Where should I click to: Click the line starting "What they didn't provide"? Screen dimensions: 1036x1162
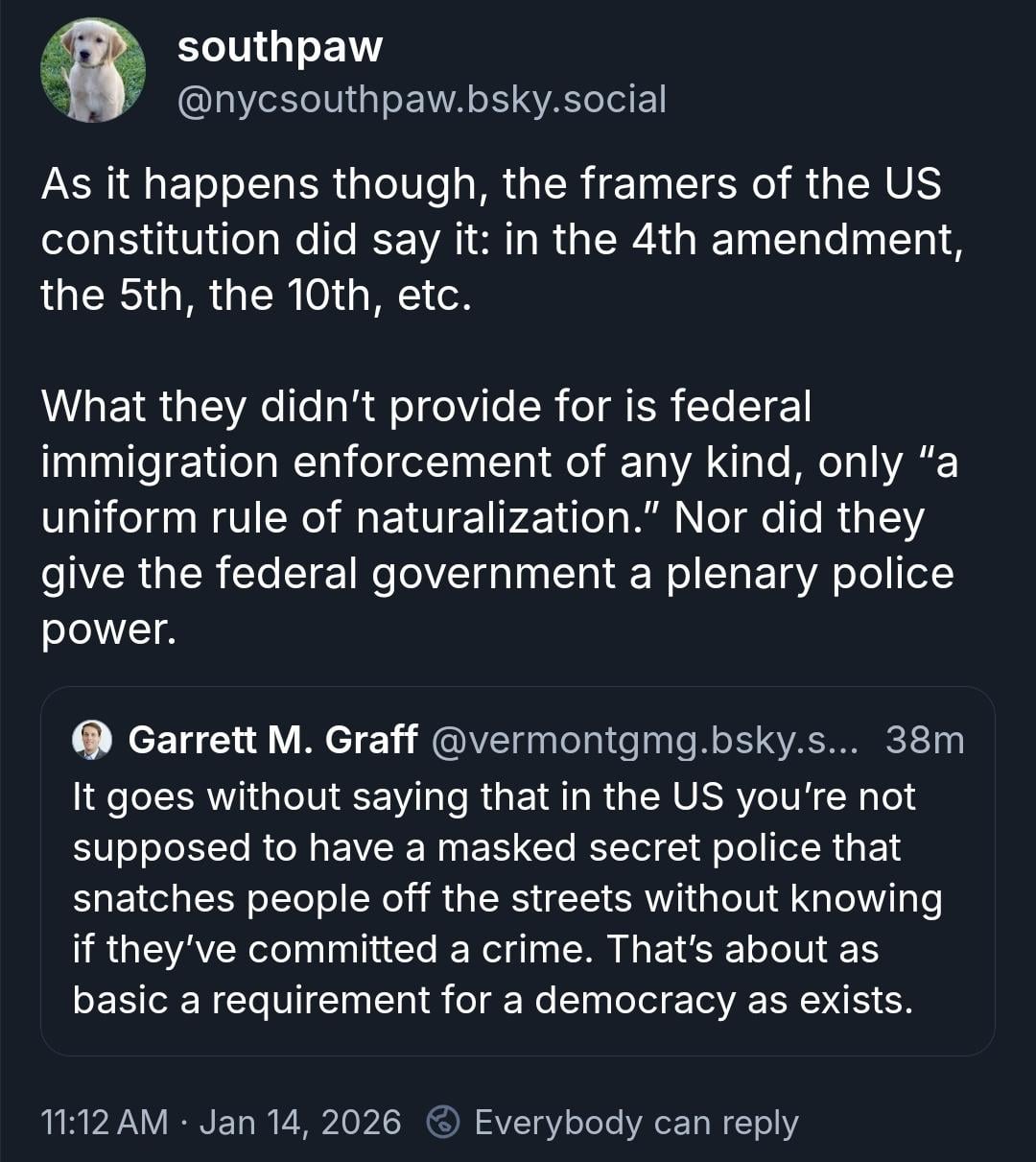click(x=426, y=406)
